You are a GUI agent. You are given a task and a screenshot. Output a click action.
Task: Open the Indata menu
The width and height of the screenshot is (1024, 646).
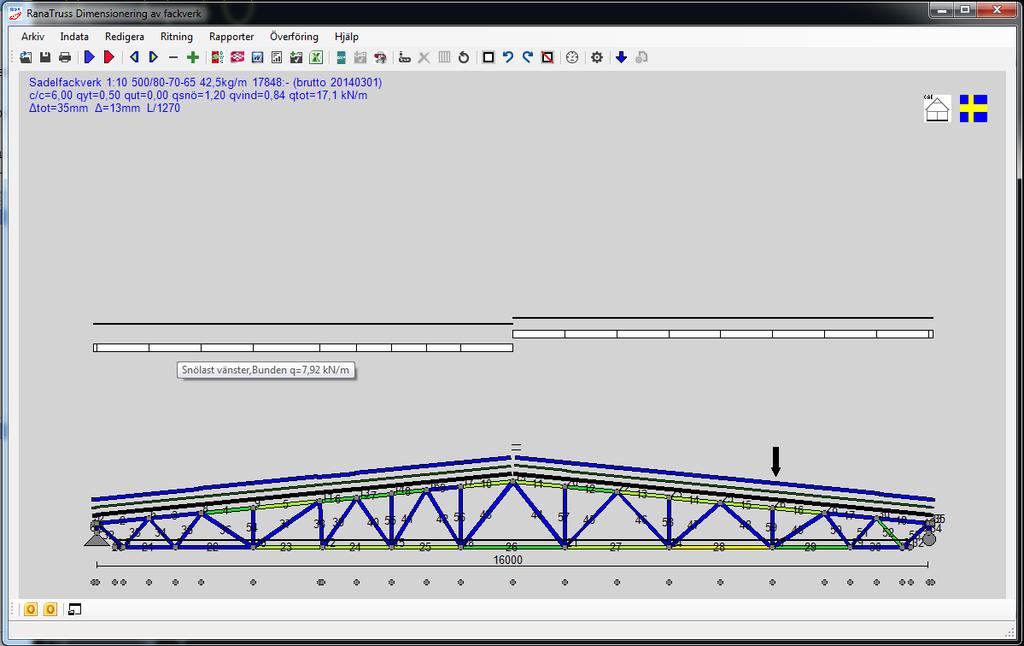(74, 37)
